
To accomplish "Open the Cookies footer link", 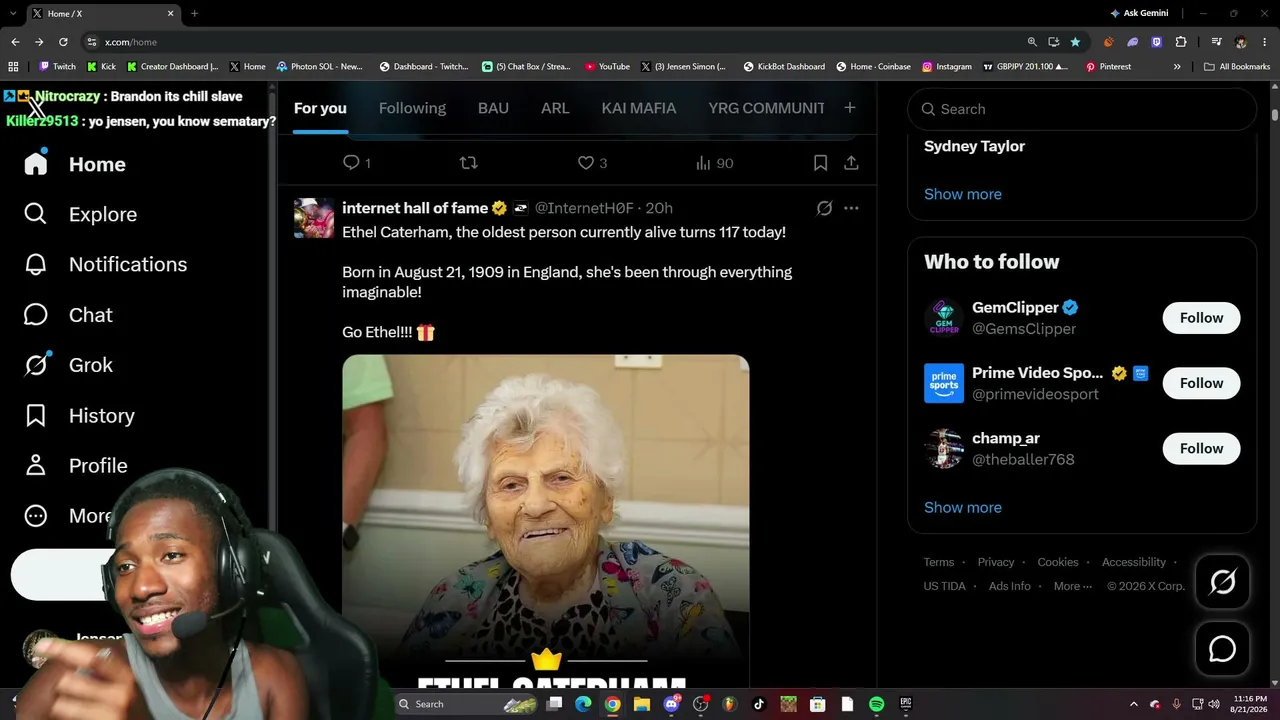I will point(1058,562).
